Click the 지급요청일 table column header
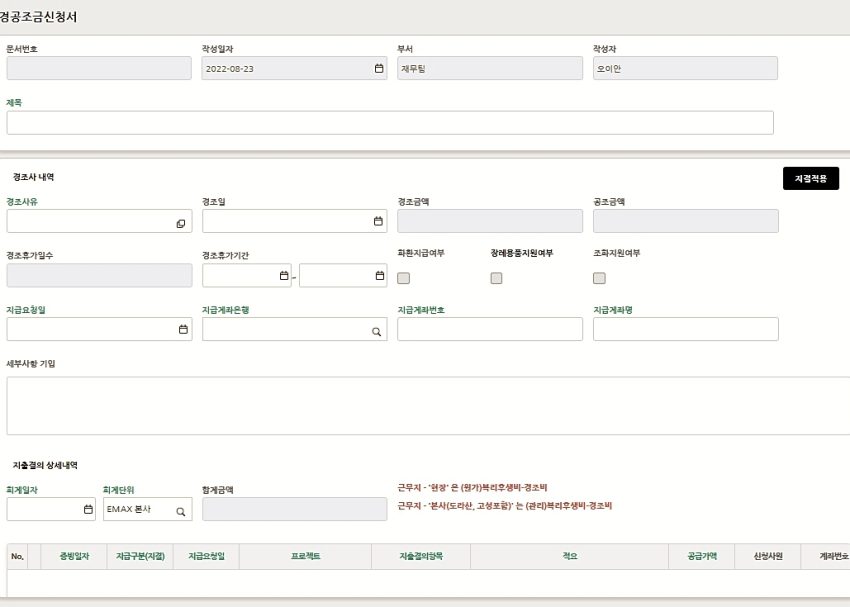Image resolution: width=850 pixels, height=607 pixels. point(207,557)
